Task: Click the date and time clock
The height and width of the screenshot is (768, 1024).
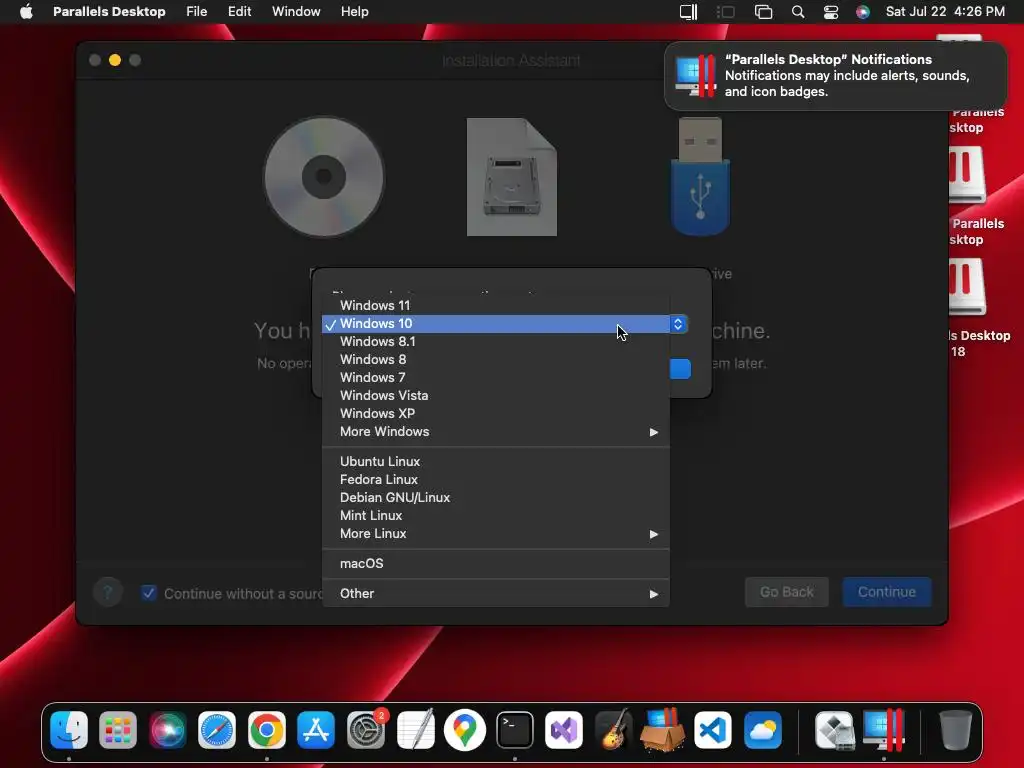Action: click(x=945, y=11)
